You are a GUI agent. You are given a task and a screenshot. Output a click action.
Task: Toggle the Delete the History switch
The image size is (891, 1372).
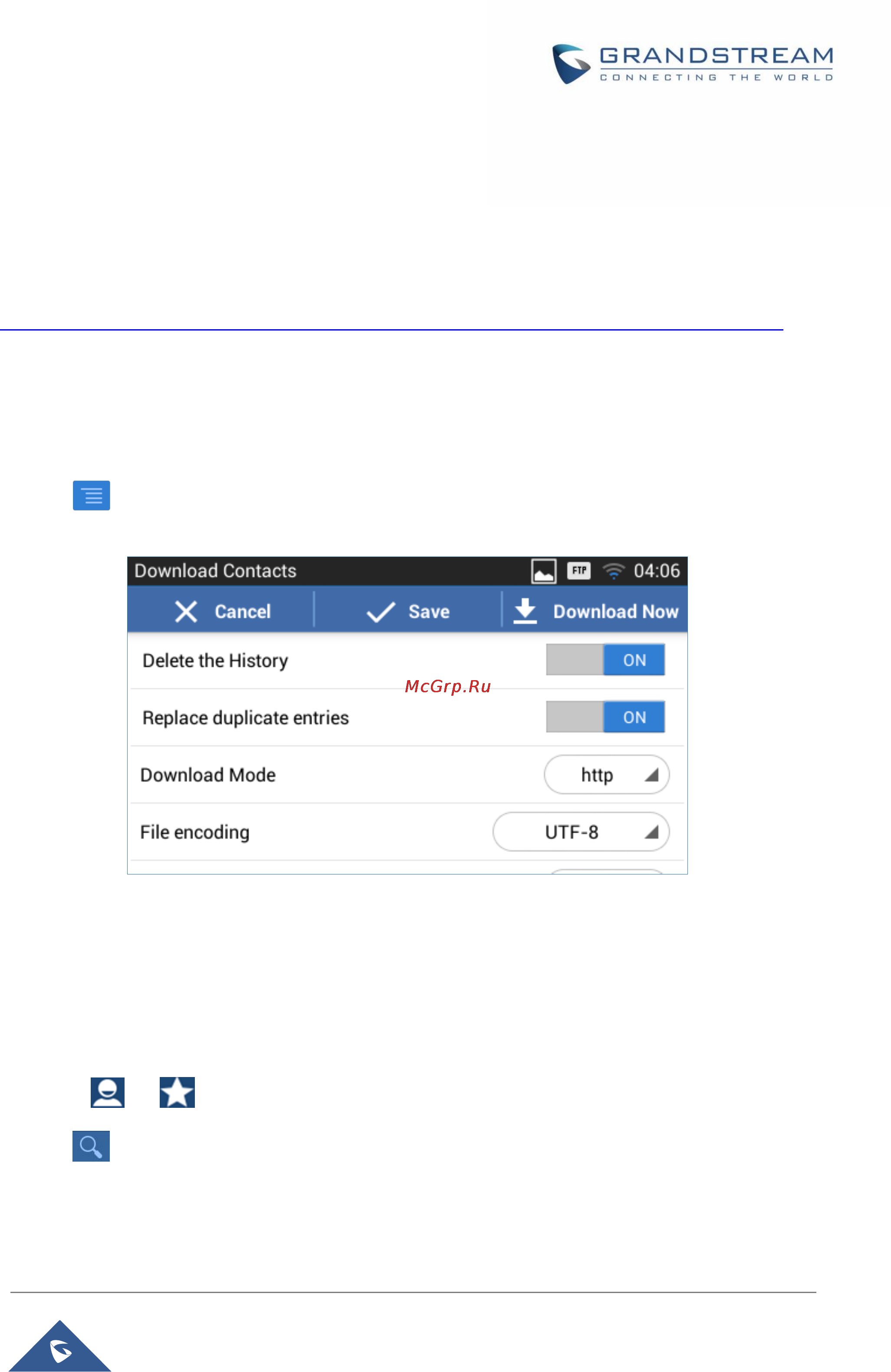[605, 659]
